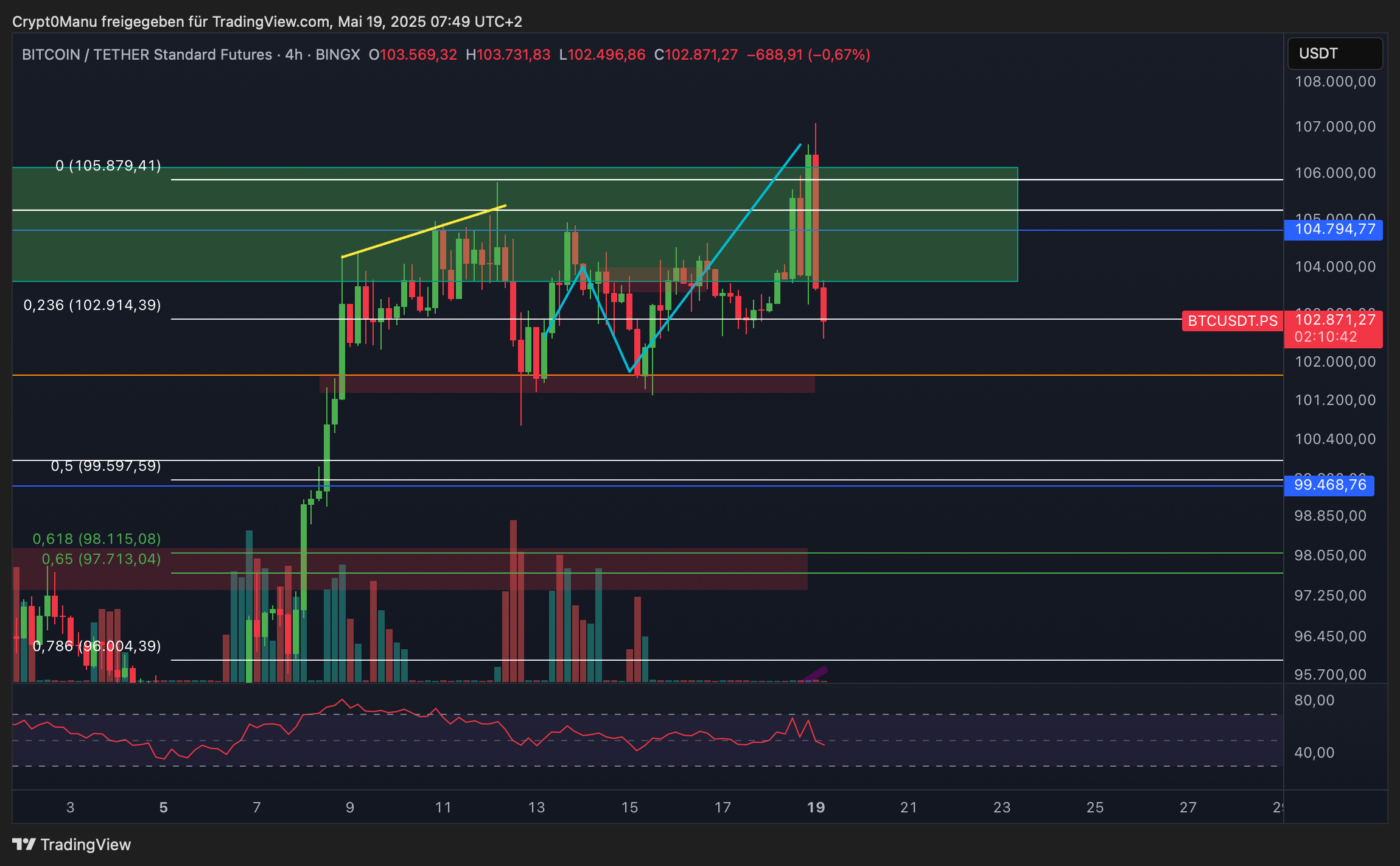Click date 19 on the time axis
Screen dimensions: 1400x866
tap(816, 808)
